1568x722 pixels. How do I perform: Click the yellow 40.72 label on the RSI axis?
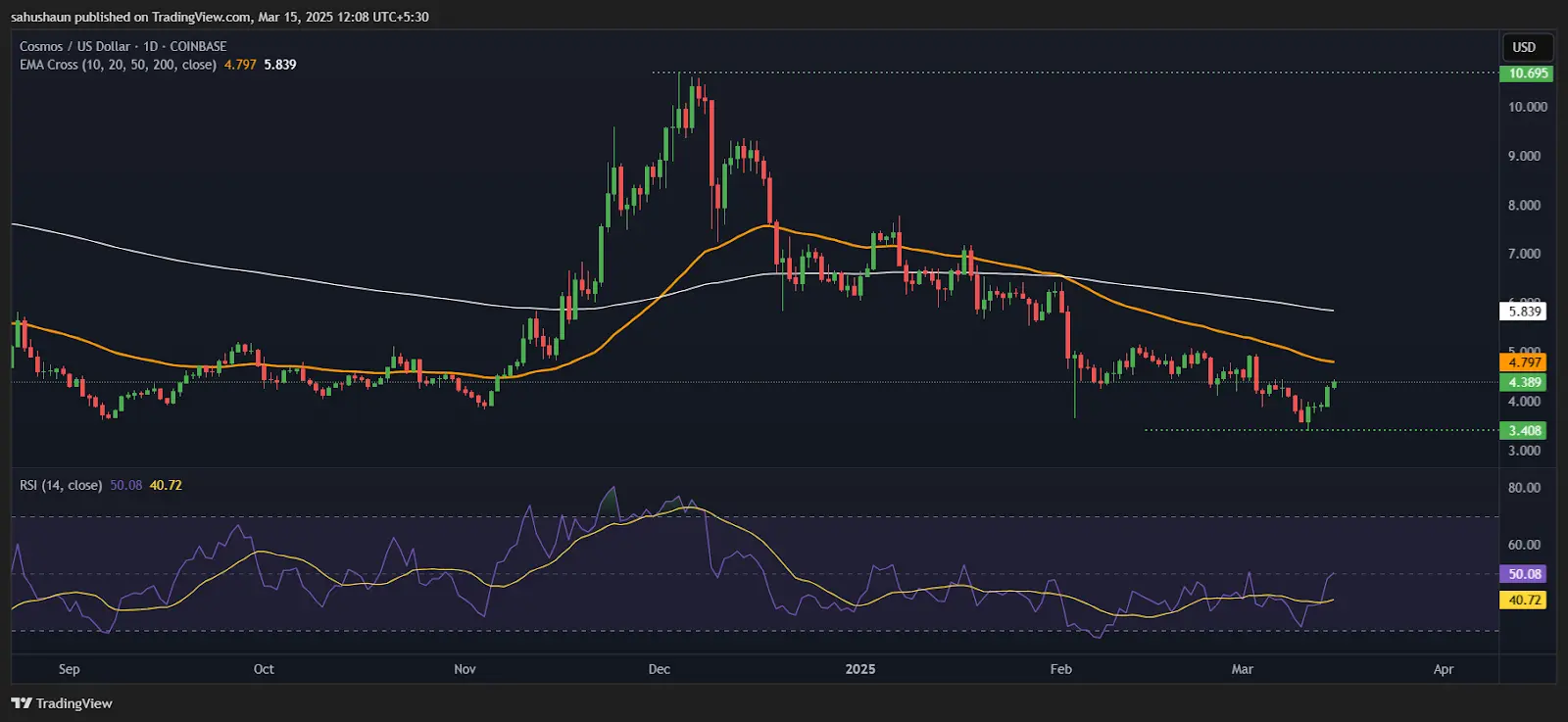click(1524, 600)
